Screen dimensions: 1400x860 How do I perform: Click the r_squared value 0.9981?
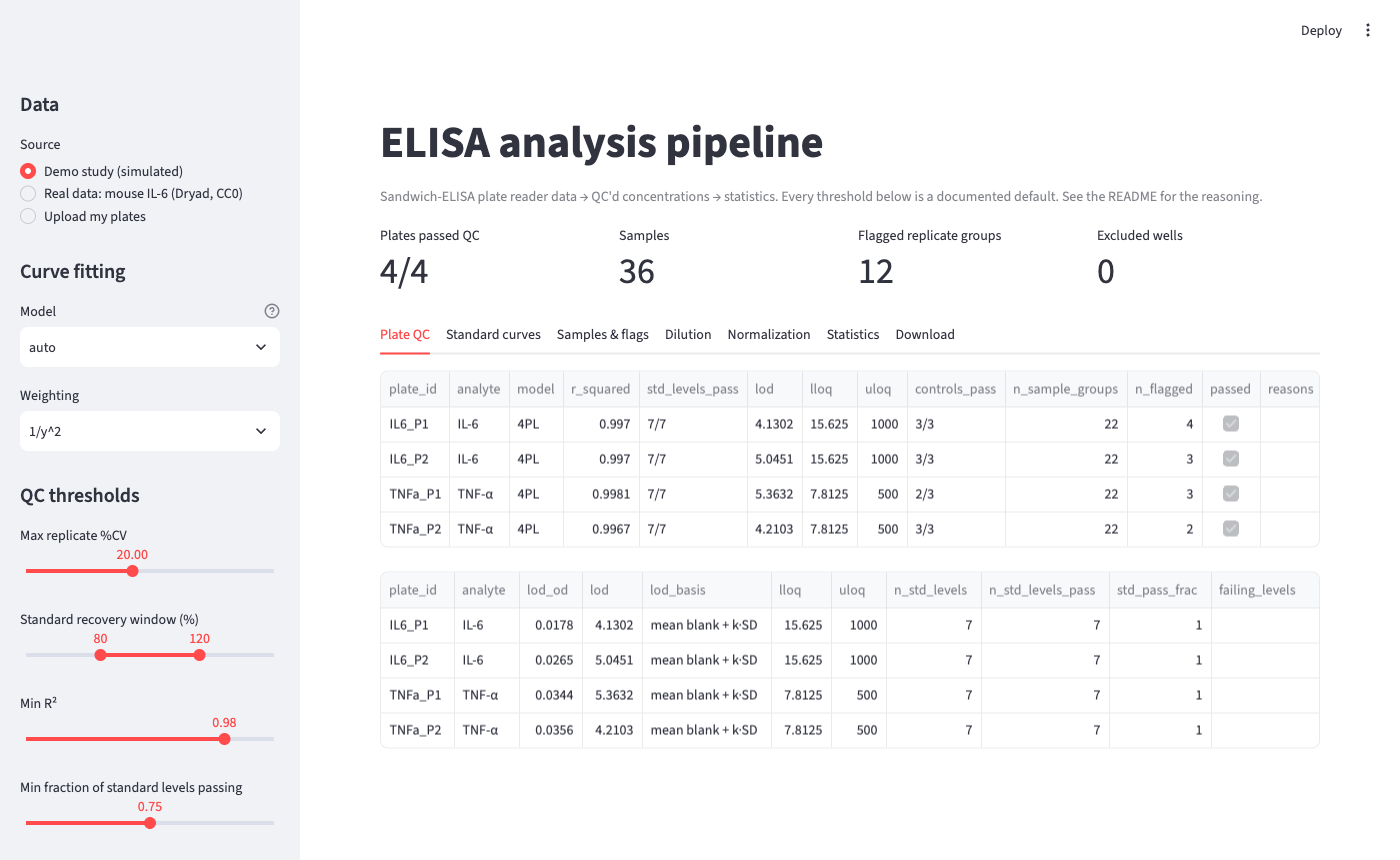600,494
